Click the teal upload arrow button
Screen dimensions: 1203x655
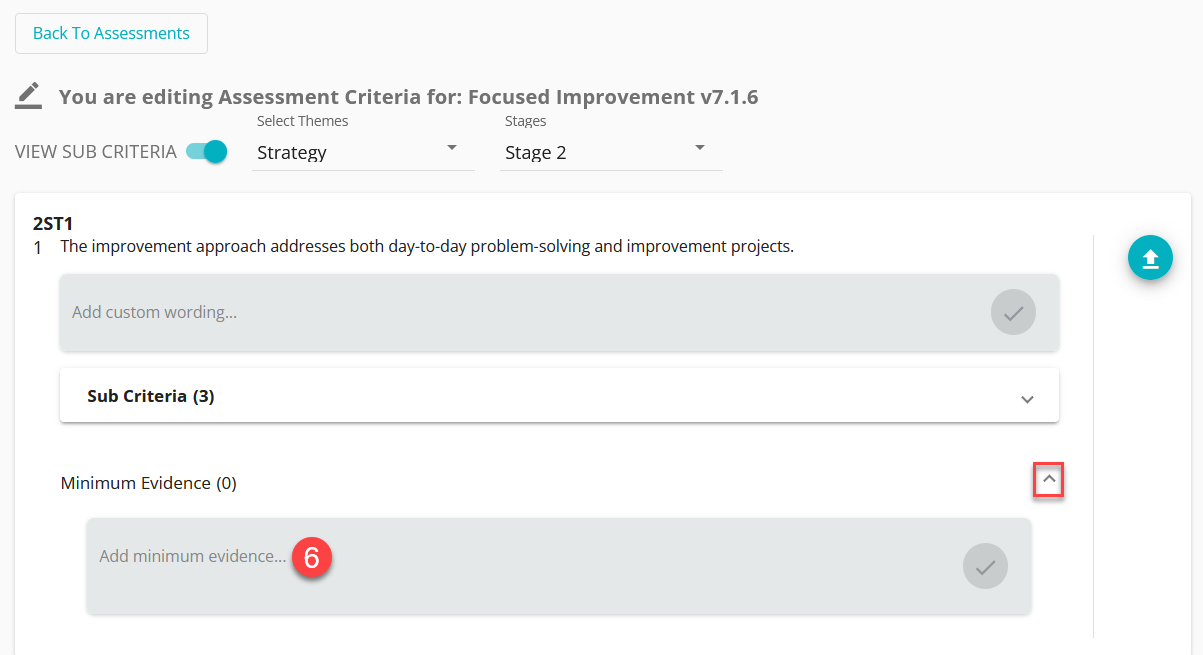click(x=1150, y=258)
